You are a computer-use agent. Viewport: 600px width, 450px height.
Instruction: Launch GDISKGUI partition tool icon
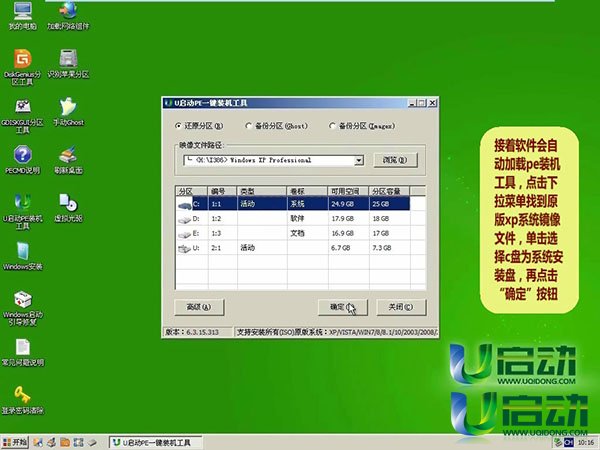[23, 116]
